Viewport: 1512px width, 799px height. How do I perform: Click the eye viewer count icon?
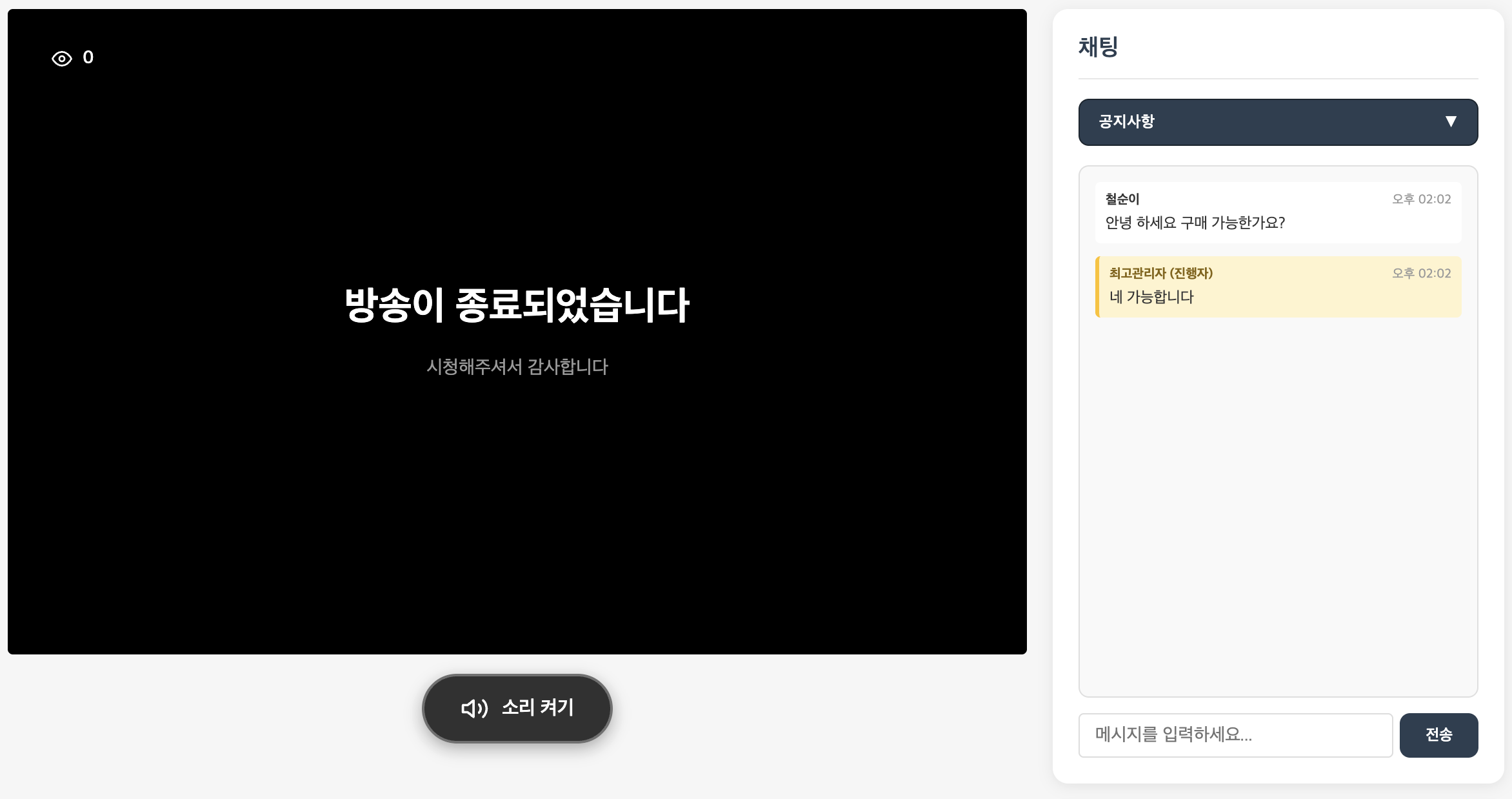[61, 57]
